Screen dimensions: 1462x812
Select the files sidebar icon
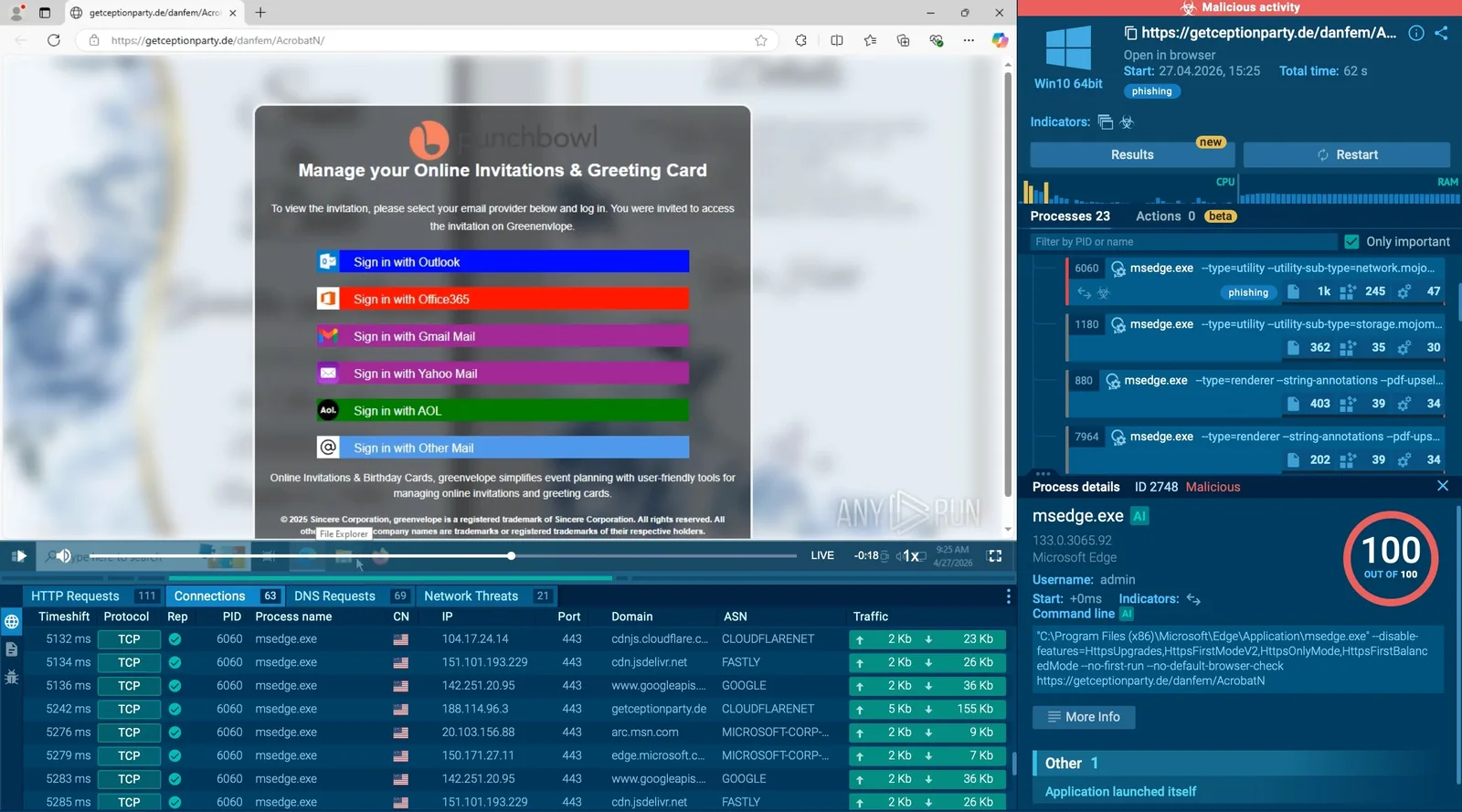coord(12,649)
